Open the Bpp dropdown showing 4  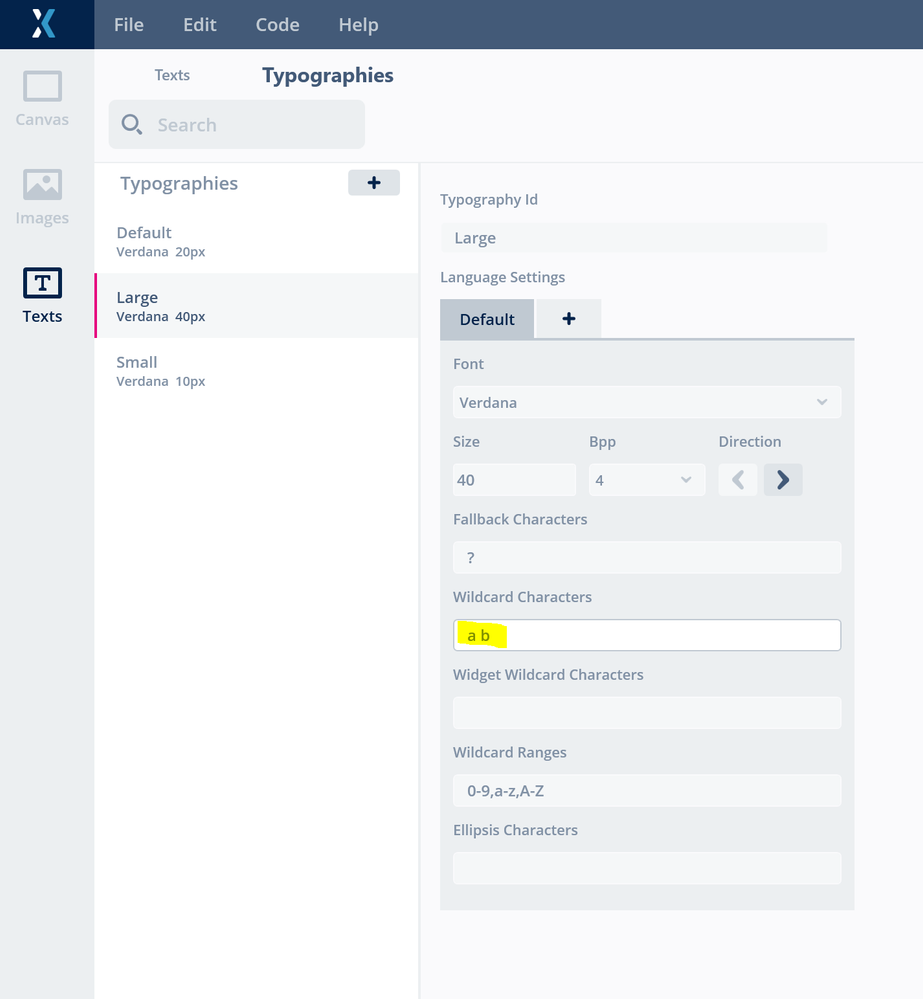(647, 480)
